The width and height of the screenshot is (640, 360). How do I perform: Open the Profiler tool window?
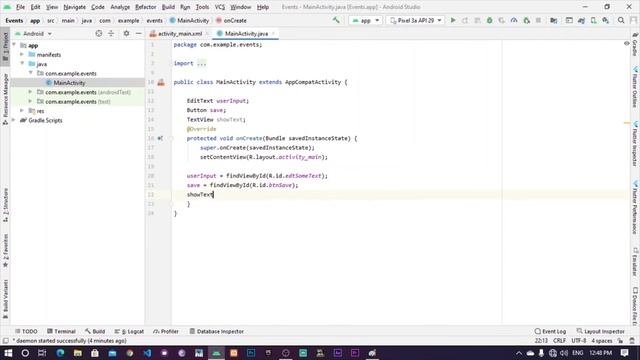[166, 331]
